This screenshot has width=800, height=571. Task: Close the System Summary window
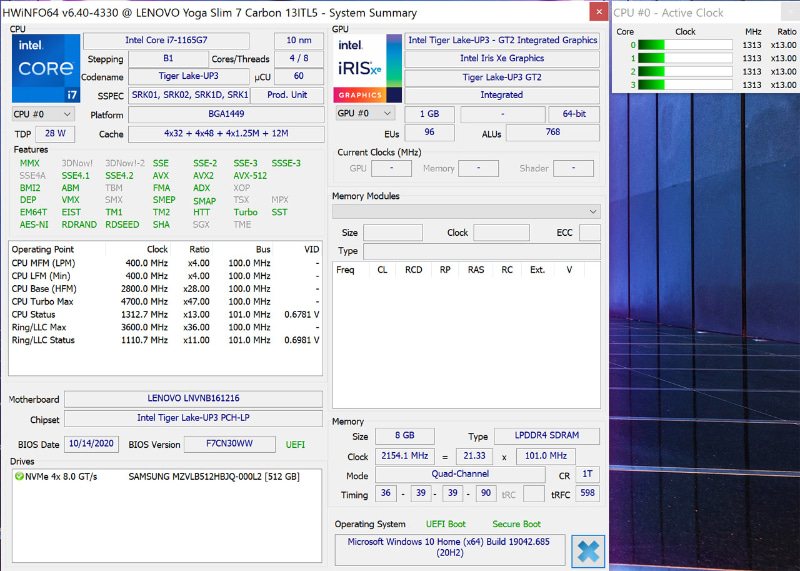(598, 12)
